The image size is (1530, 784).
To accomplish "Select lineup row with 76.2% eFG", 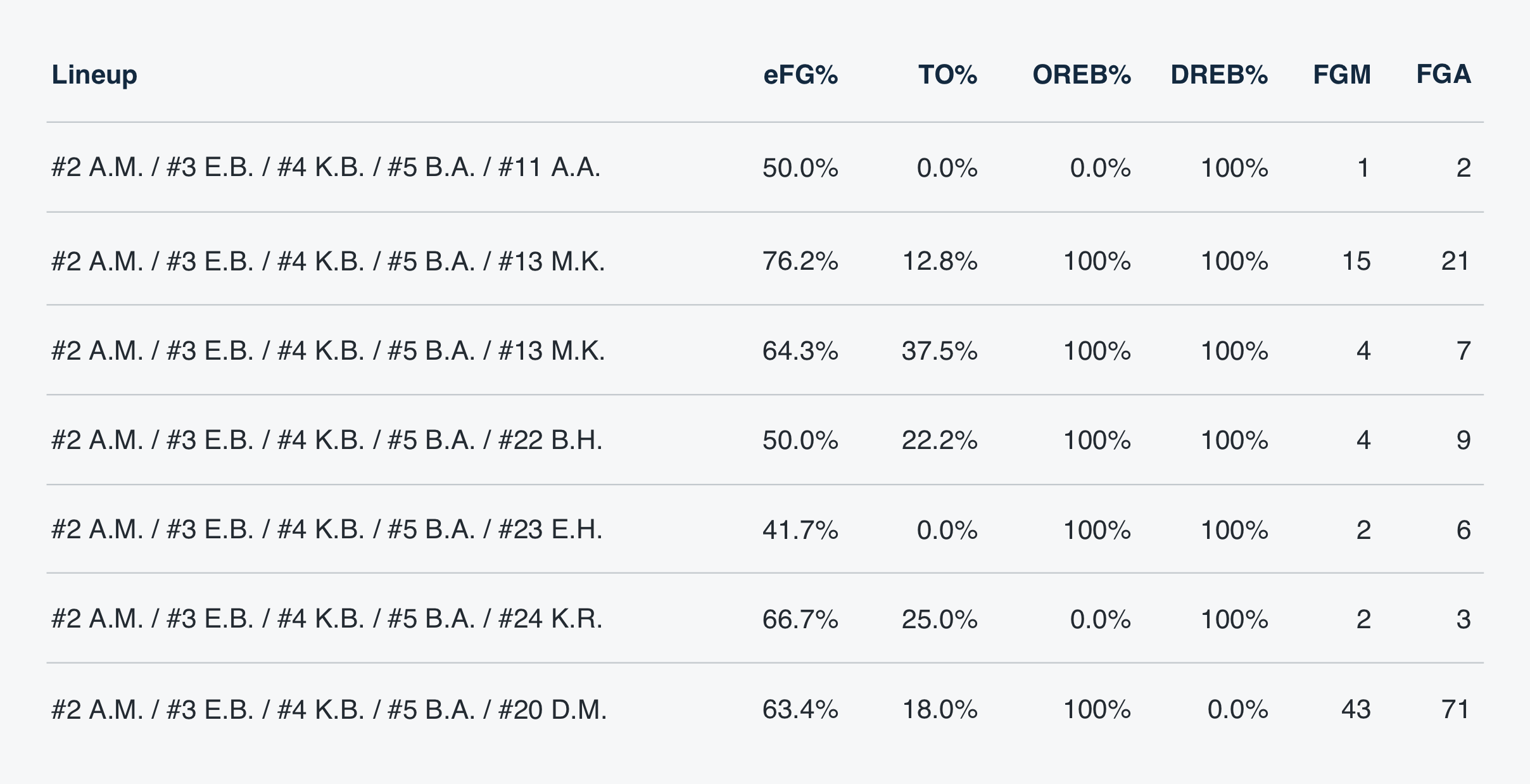I will (x=327, y=261).
